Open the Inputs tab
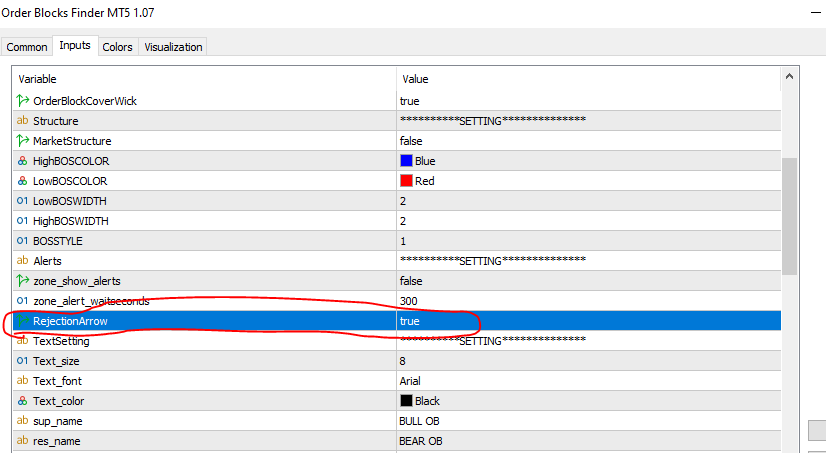Image resolution: width=826 pixels, height=453 pixels. pos(75,45)
